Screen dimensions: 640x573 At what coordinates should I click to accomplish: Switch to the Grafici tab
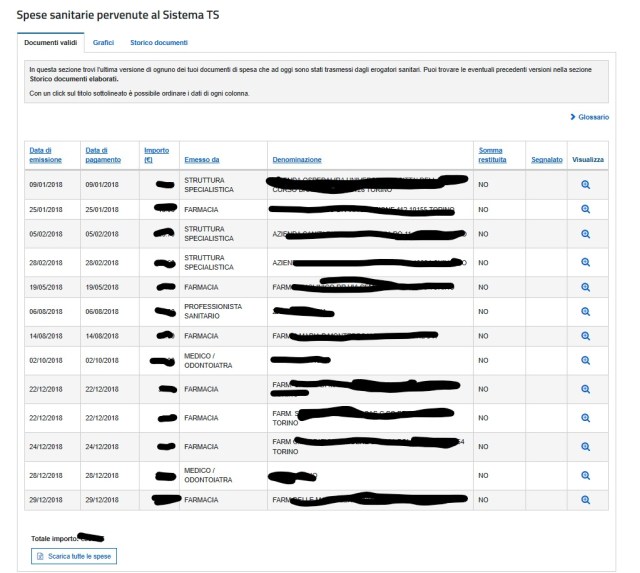pos(103,43)
